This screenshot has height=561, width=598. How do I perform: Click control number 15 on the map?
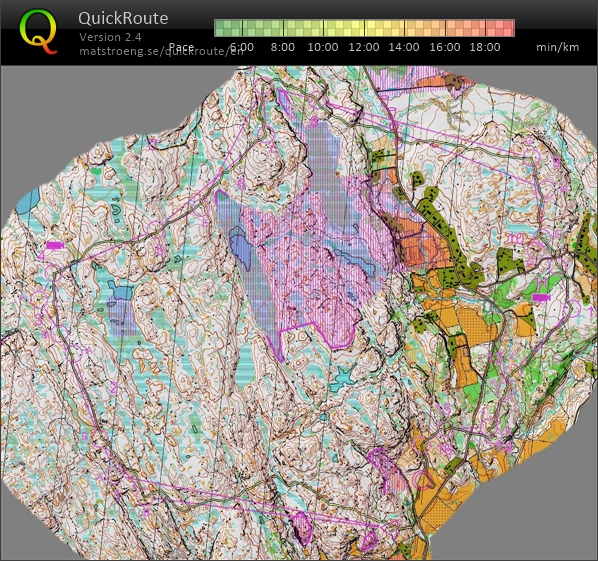pos(444,409)
